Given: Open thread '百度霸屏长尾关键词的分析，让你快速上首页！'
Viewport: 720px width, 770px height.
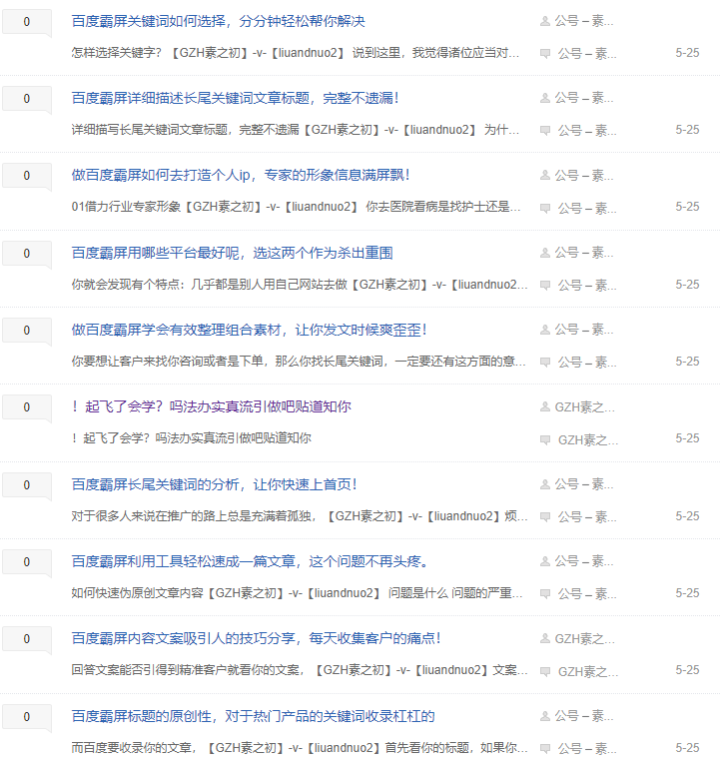Looking at the screenshot, I should pos(214,485).
